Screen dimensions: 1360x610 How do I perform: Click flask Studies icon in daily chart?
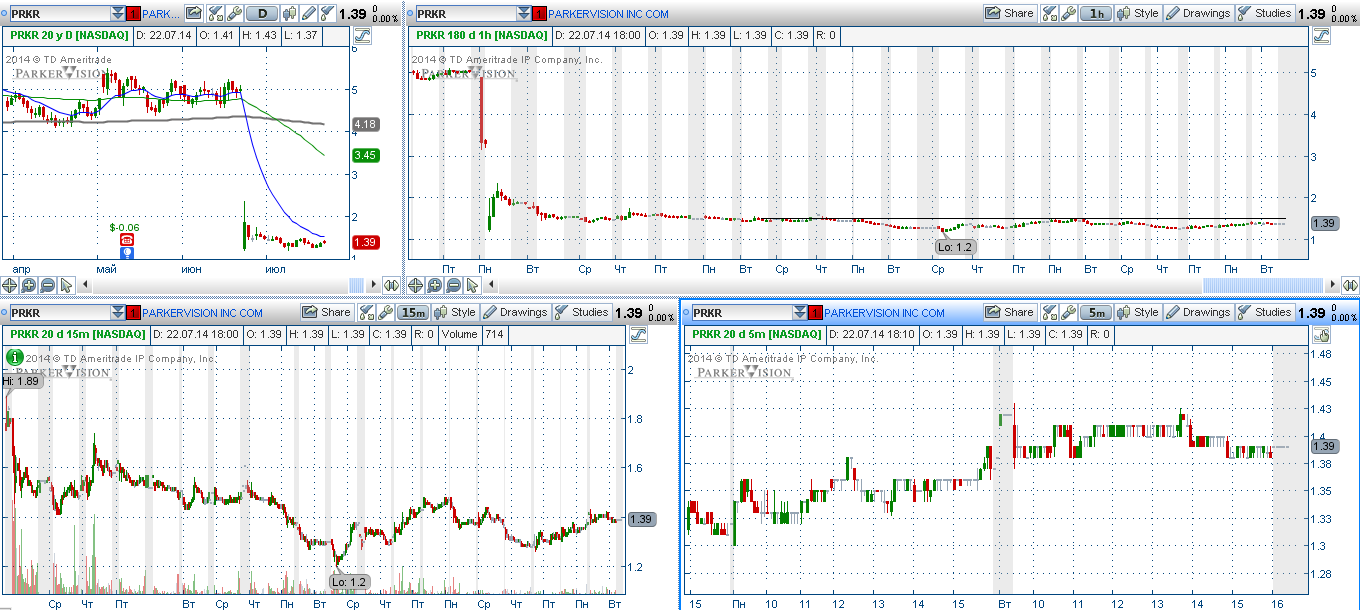327,14
